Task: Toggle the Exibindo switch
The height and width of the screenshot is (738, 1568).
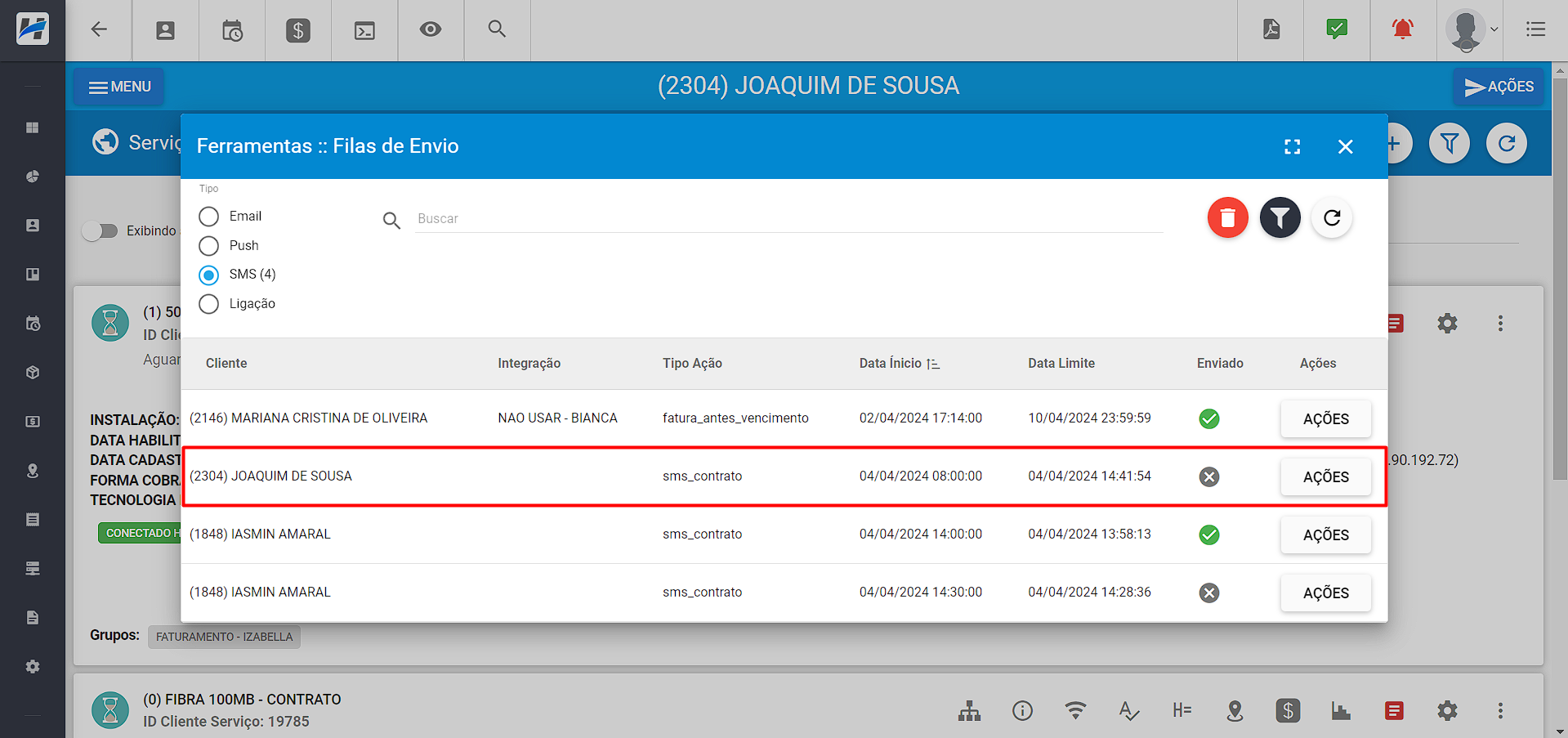Action: [100, 231]
